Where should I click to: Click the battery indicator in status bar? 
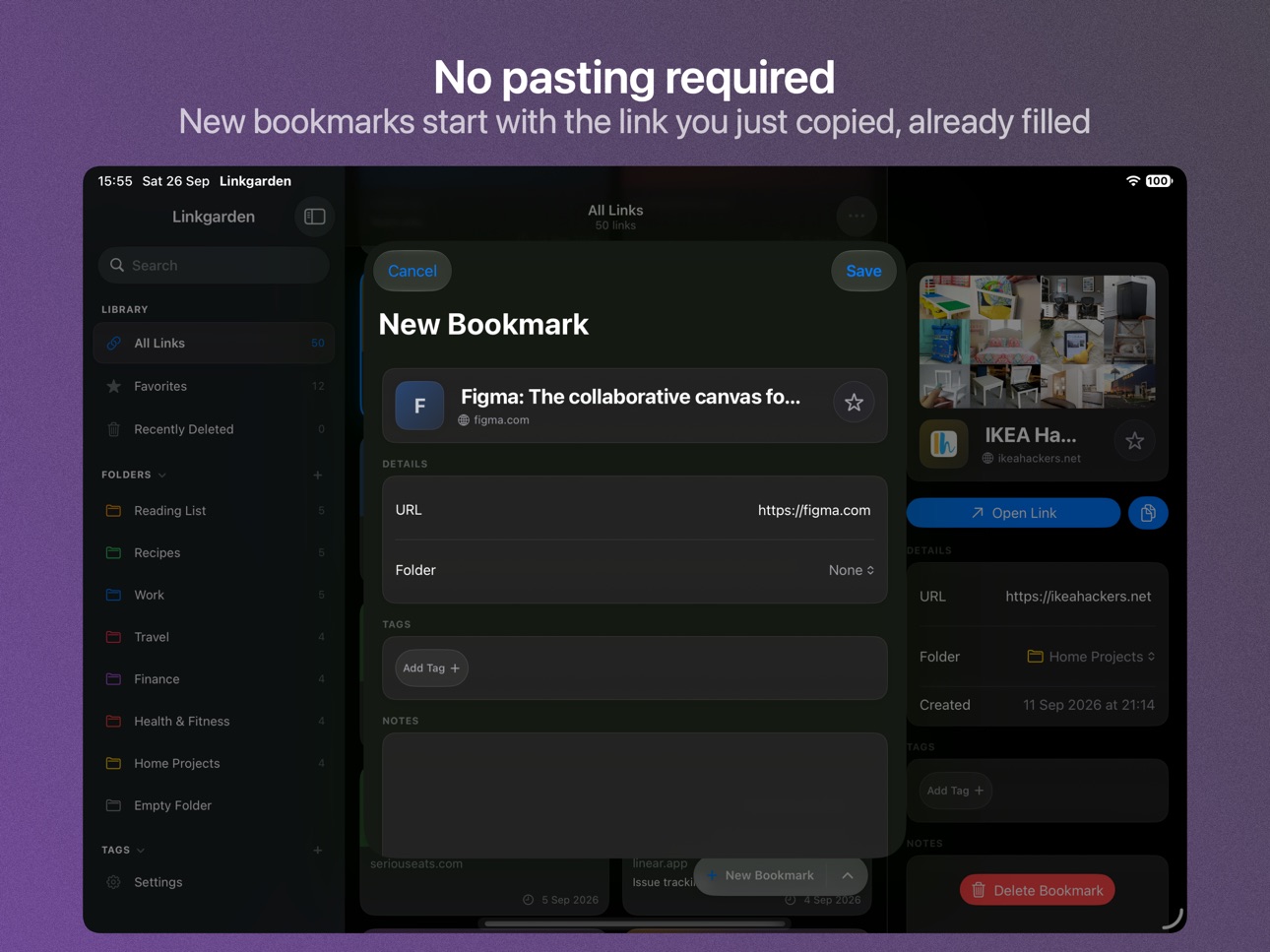[x=1159, y=181]
